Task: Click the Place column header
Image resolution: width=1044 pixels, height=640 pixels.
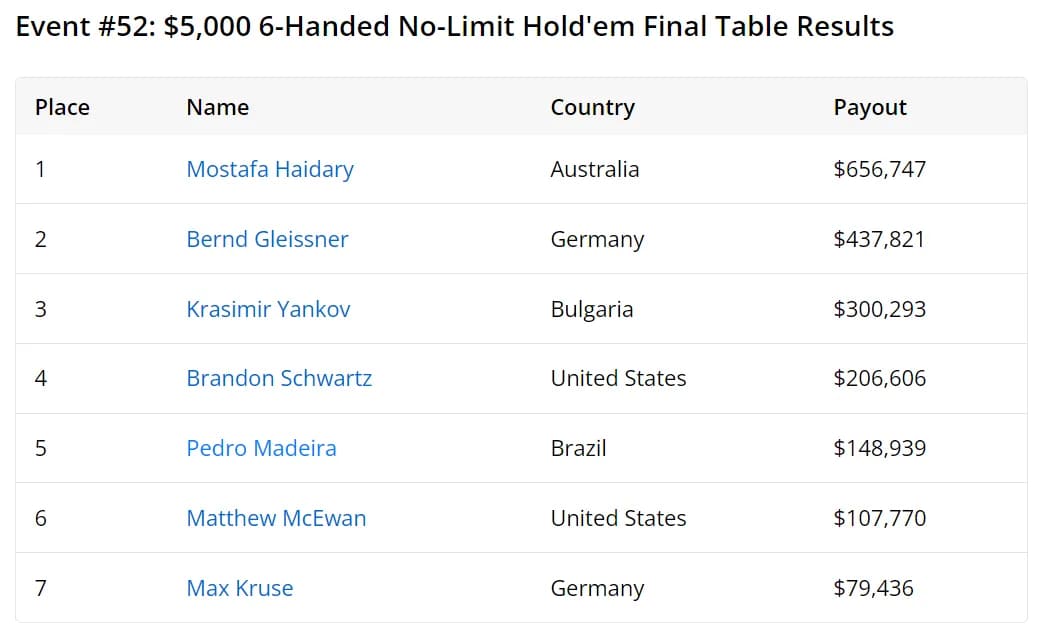Action: (62, 107)
